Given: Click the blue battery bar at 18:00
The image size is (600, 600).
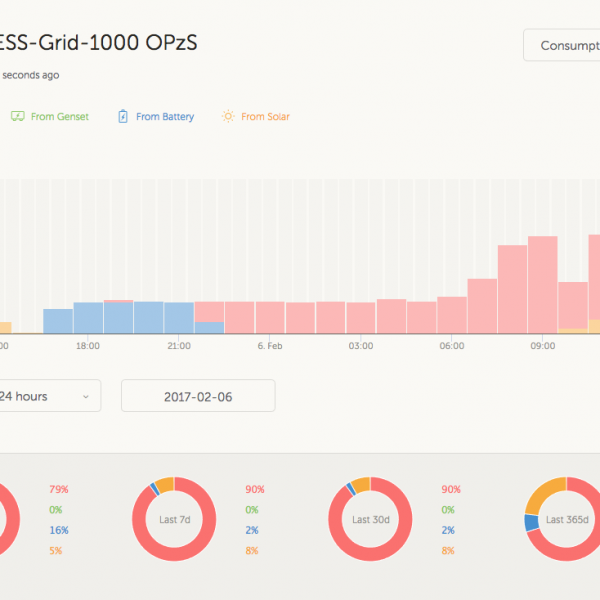Looking at the screenshot, I should click(88, 317).
